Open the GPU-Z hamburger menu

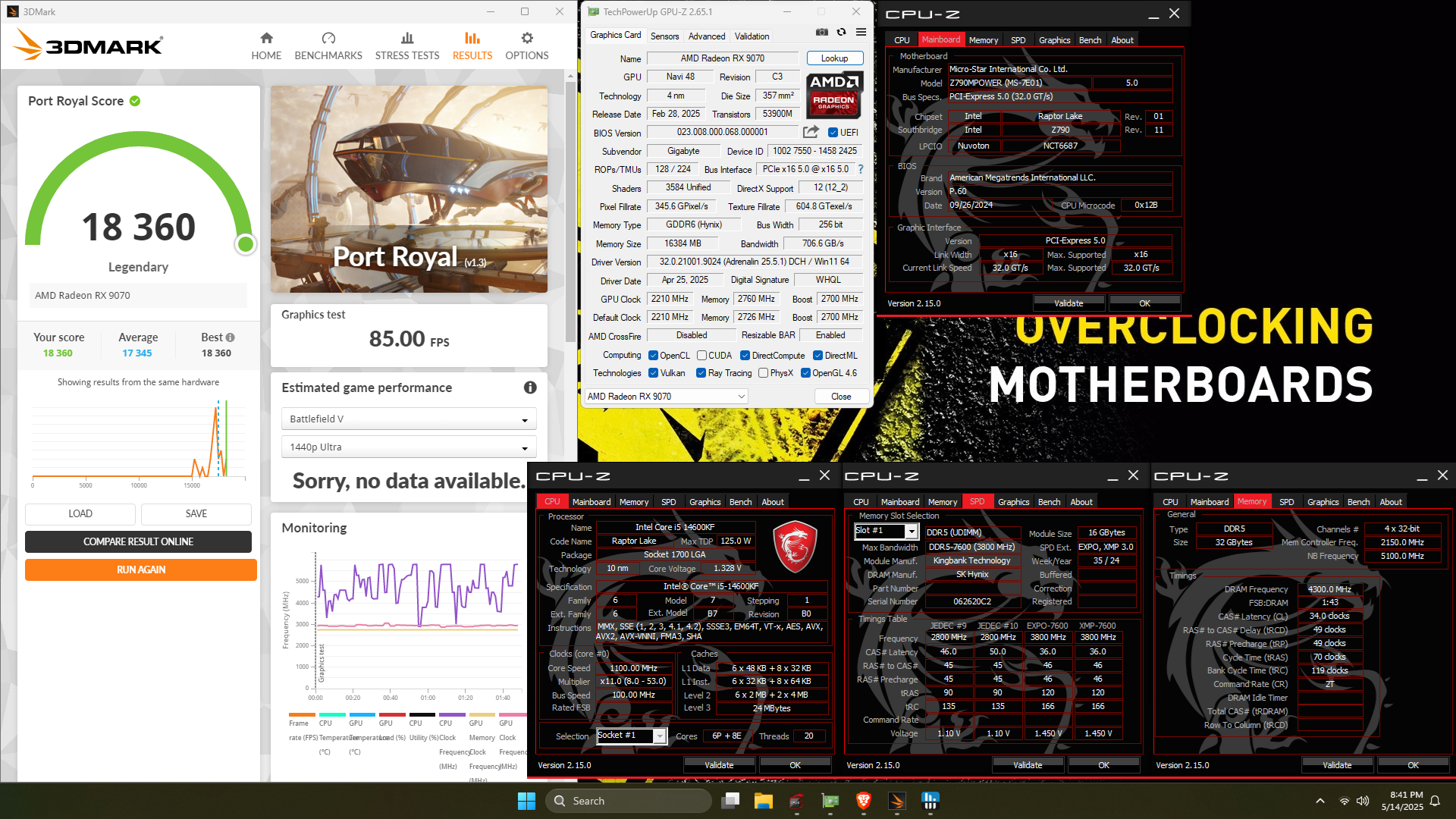tap(861, 32)
